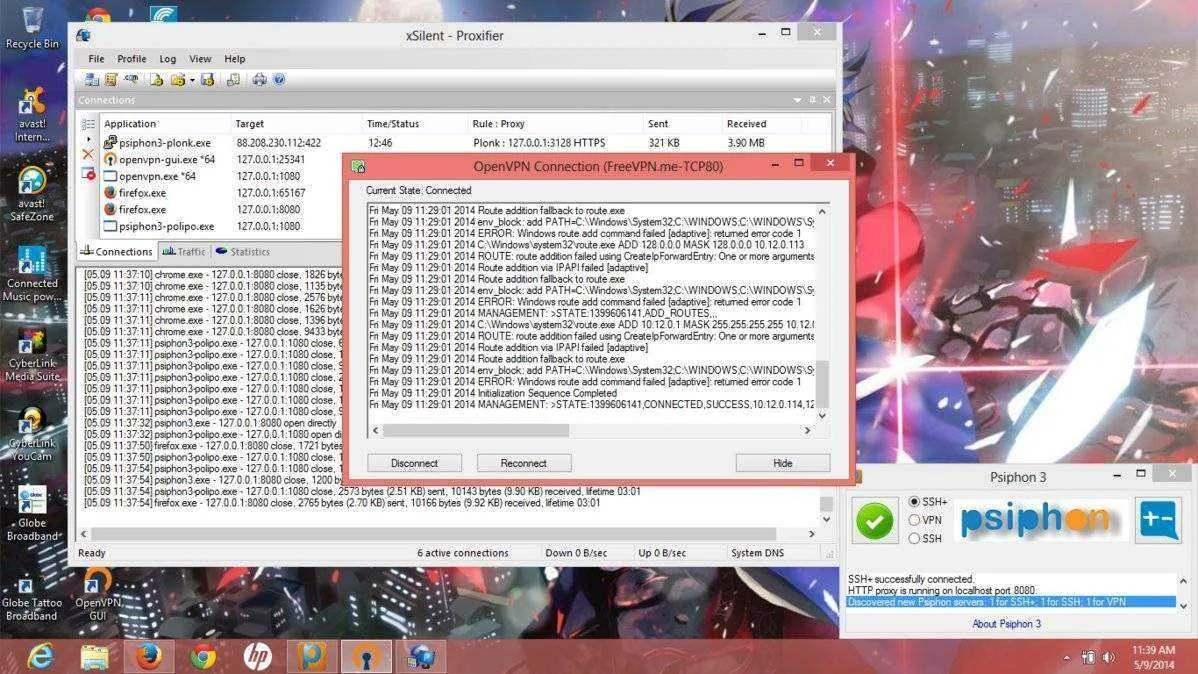The image size is (1198, 674).
Task: Open CyberLink YouCam desktop icon
Action: point(32,434)
